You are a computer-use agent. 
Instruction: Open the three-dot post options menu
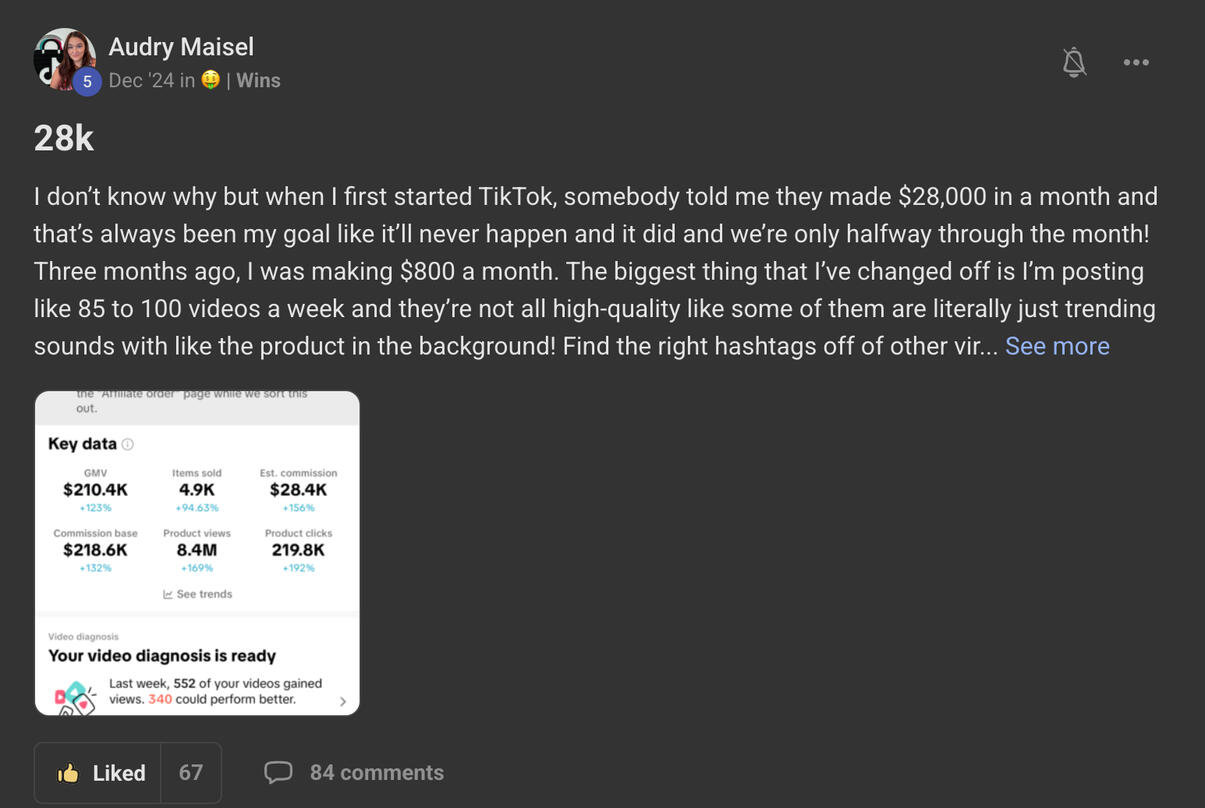pos(1136,62)
